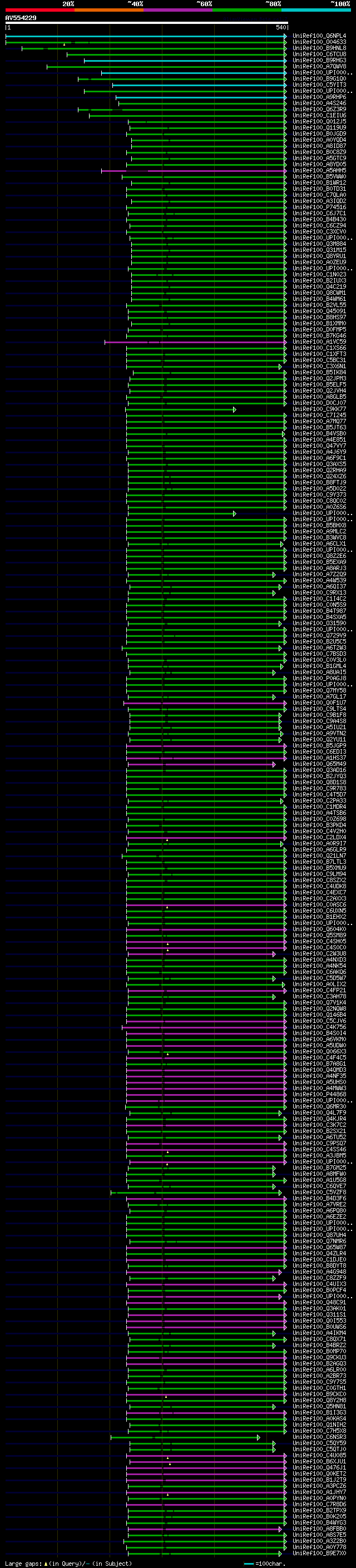
Task: Select the UniRef100_B1WR12 label
Action: [x=319, y=182]
